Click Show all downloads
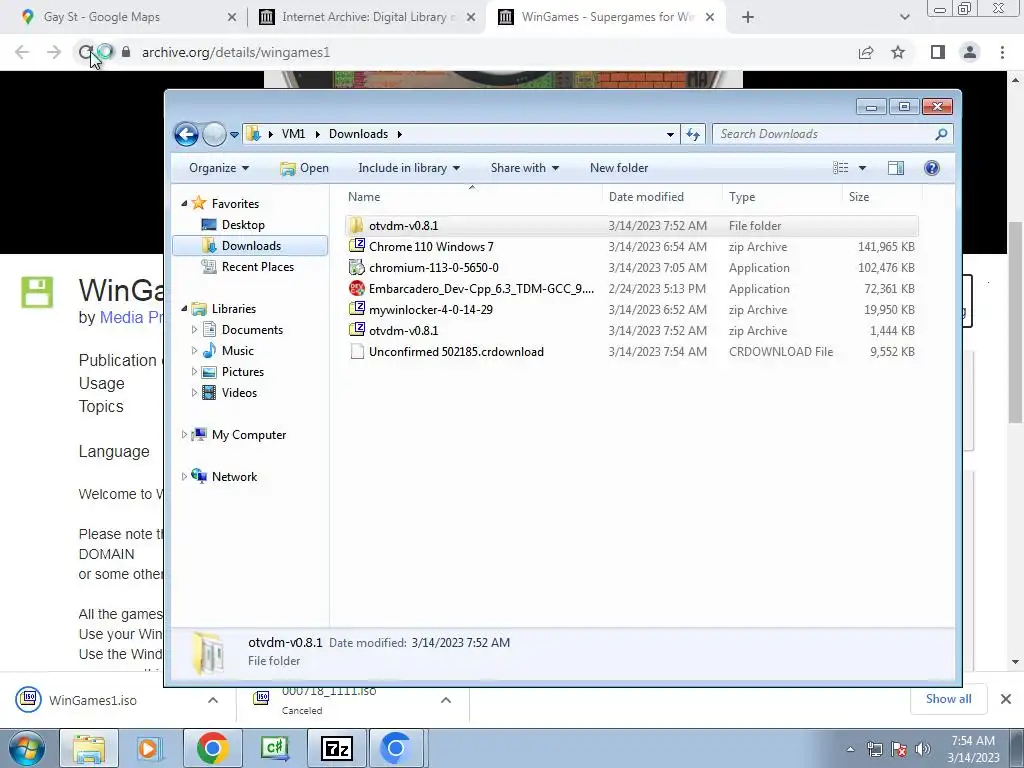 [948, 699]
